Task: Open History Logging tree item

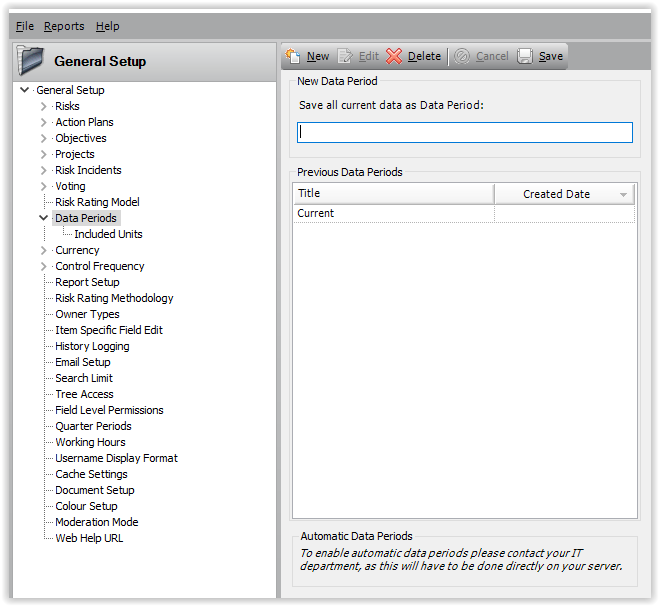Action: coord(92,346)
